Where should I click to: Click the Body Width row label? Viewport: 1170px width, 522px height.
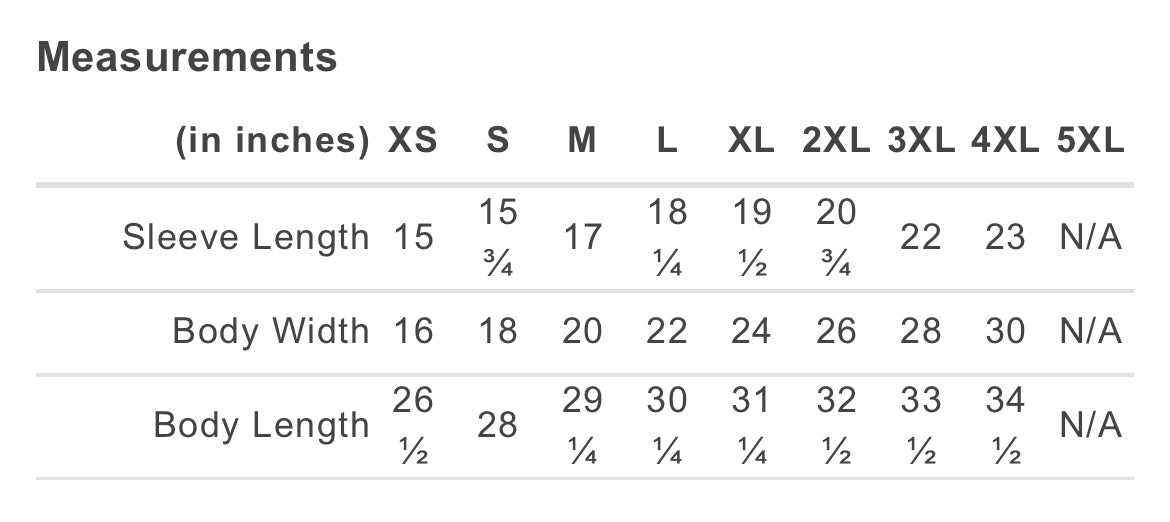click(x=271, y=331)
